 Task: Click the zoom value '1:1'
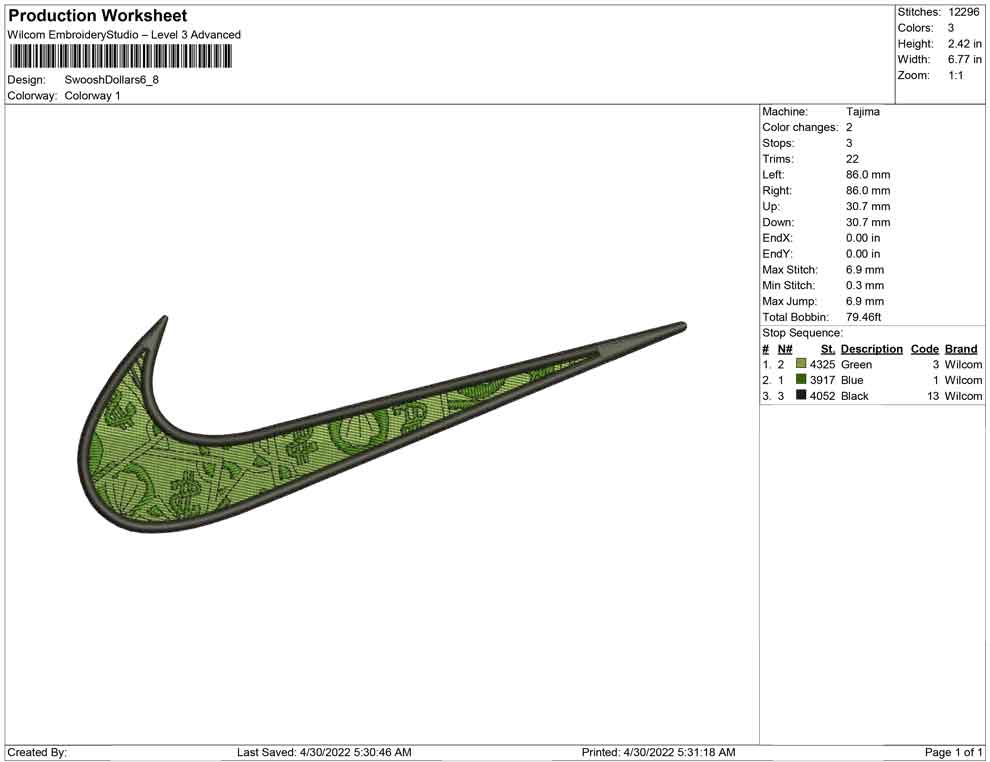[x=955, y=75]
